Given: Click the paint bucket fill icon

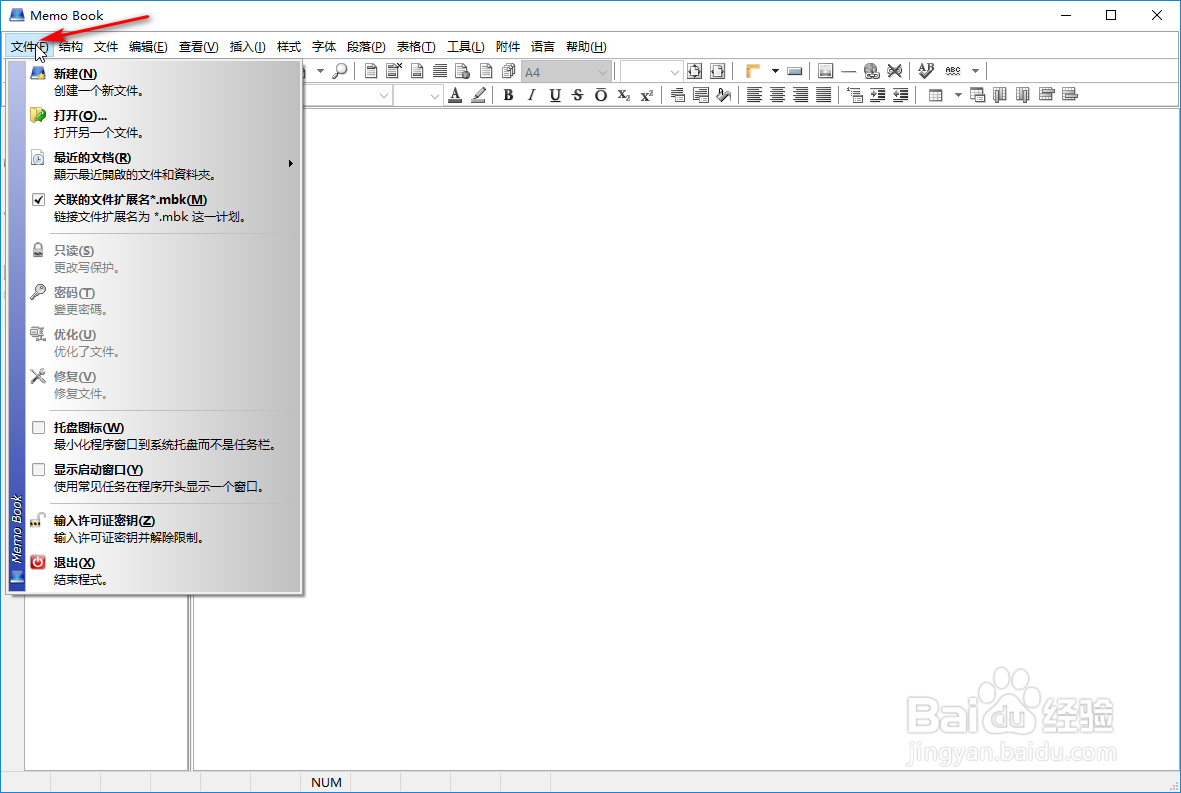Looking at the screenshot, I should coord(724,95).
